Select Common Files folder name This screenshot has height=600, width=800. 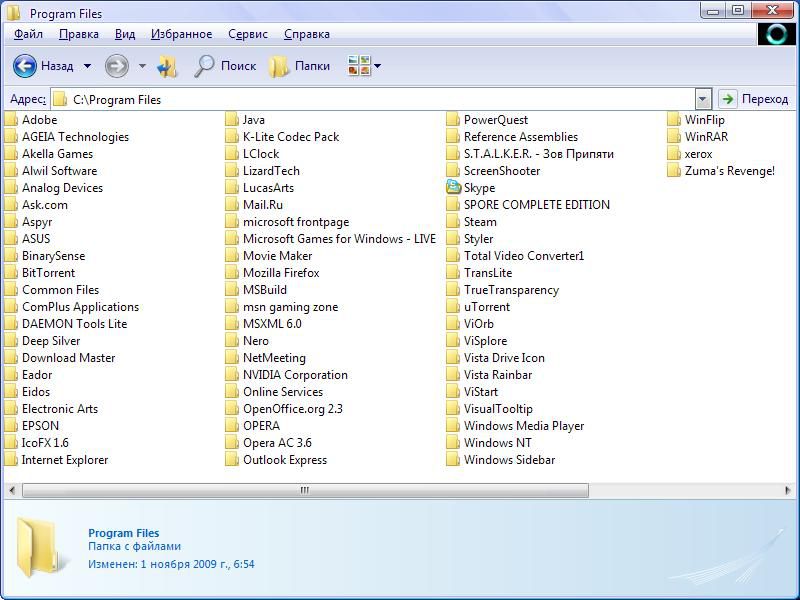[60, 290]
